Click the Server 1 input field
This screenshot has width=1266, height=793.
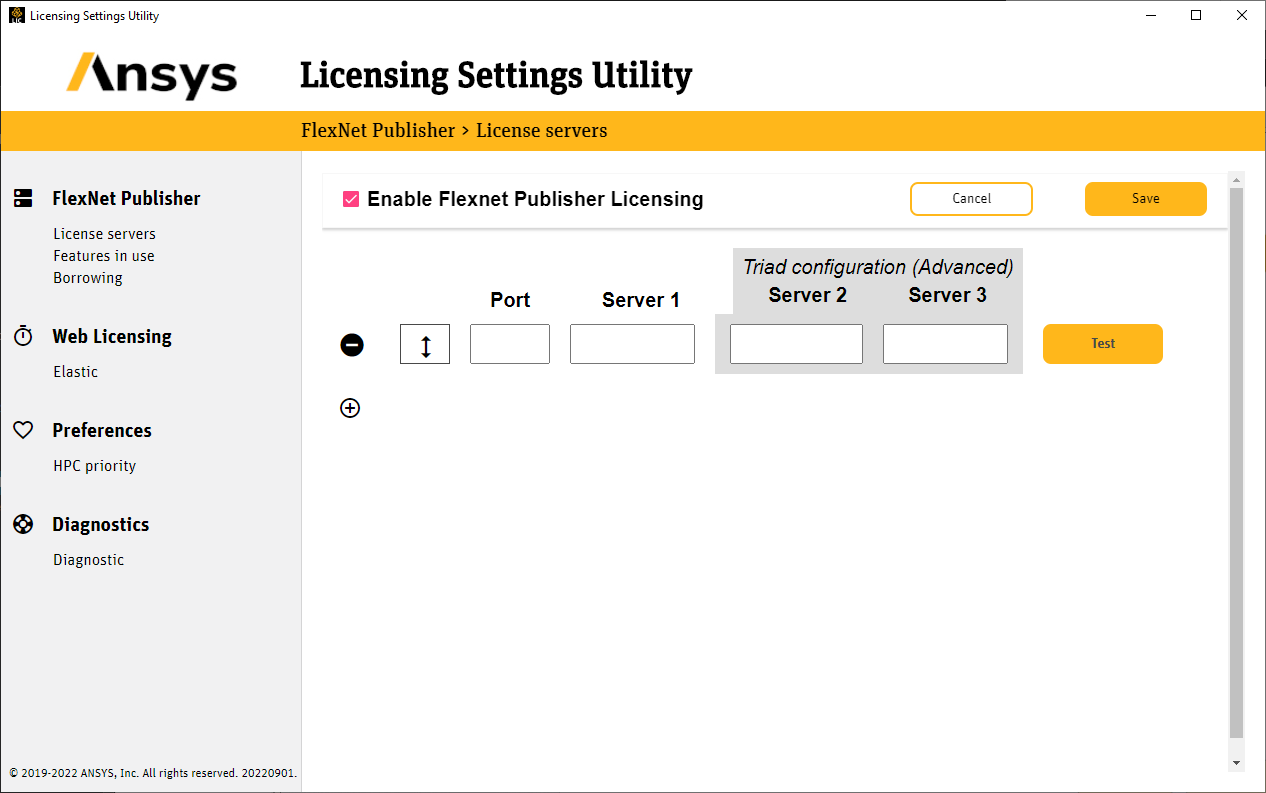(x=632, y=344)
